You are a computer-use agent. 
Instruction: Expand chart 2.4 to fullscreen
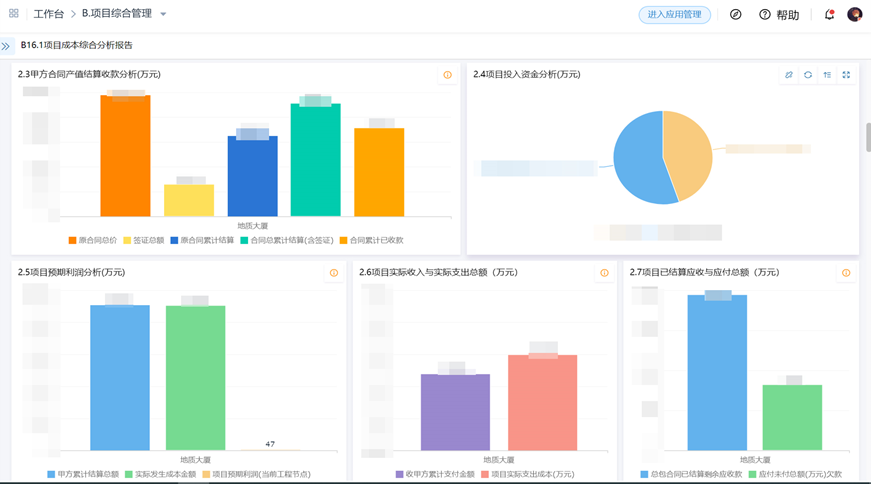tap(846, 75)
